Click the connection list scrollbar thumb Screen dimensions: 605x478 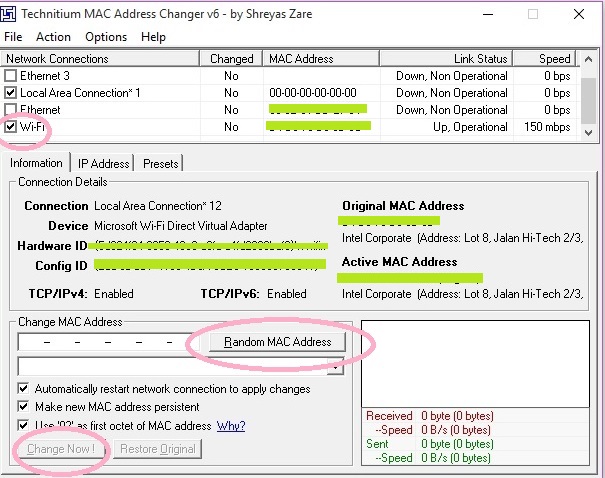tap(588, 101)
